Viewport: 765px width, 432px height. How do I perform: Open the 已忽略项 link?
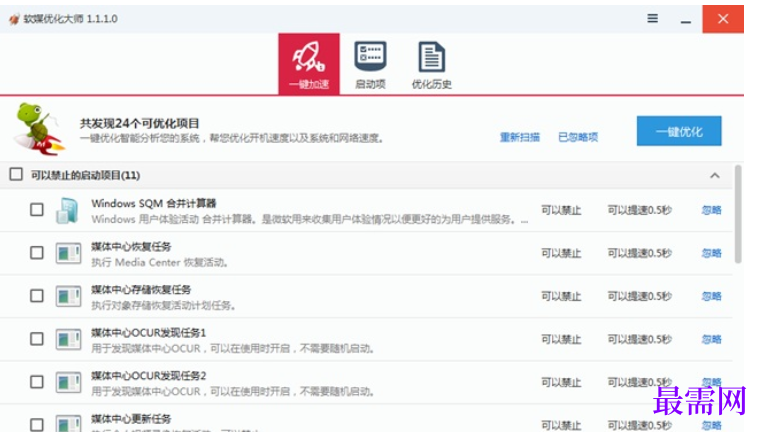click(578, 137)
